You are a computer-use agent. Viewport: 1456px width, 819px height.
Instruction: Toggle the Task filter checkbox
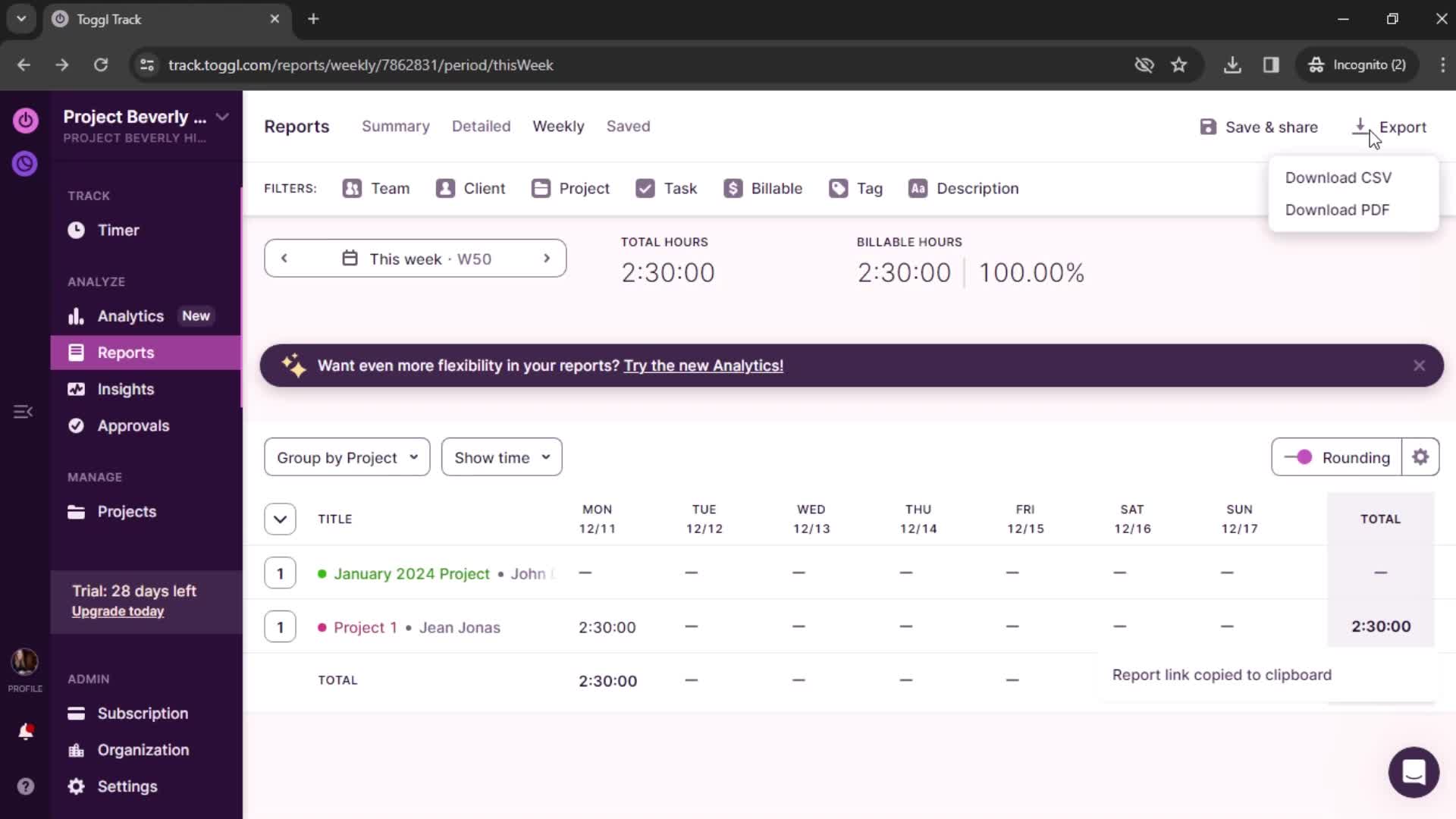(645, 188)
